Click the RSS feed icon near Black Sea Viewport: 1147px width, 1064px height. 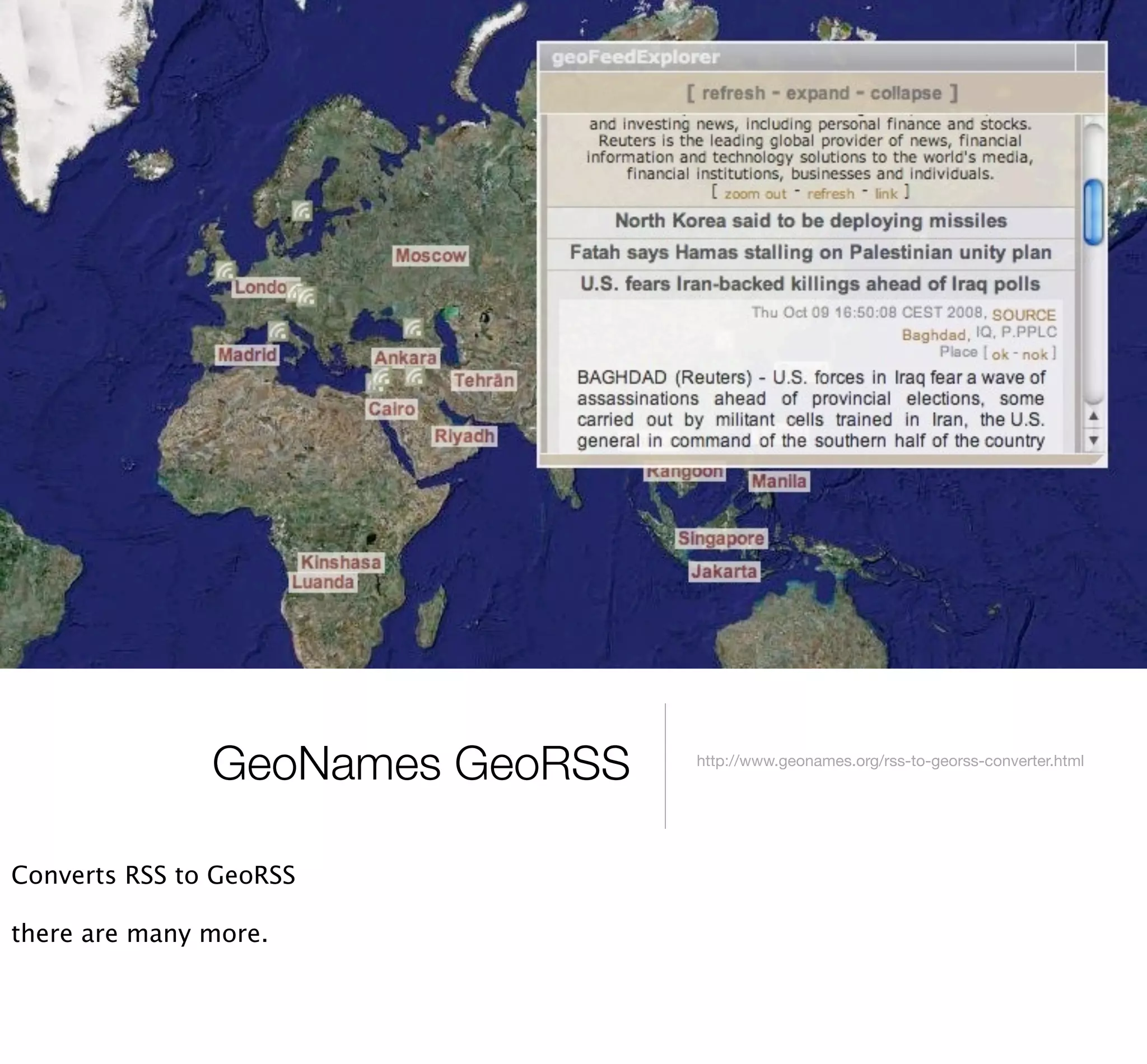pyautogui.click(x=413, y=328)
